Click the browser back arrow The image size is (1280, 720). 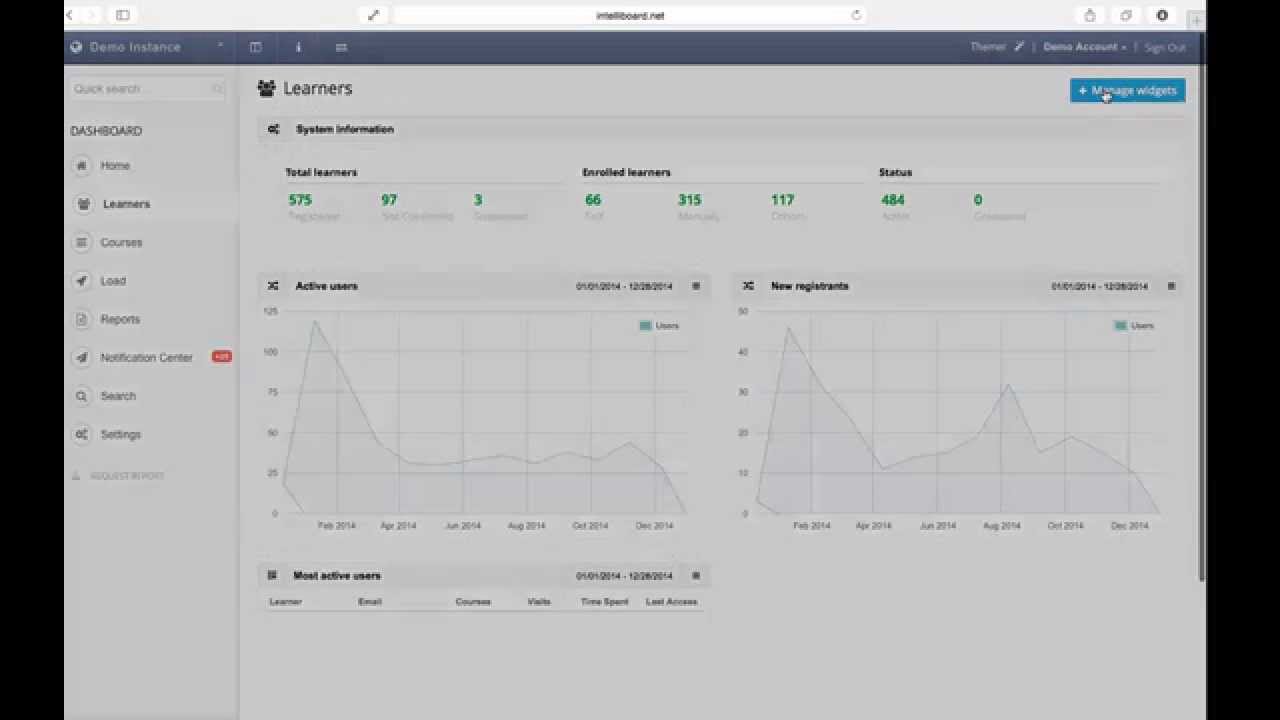click(x=69, y=15)
